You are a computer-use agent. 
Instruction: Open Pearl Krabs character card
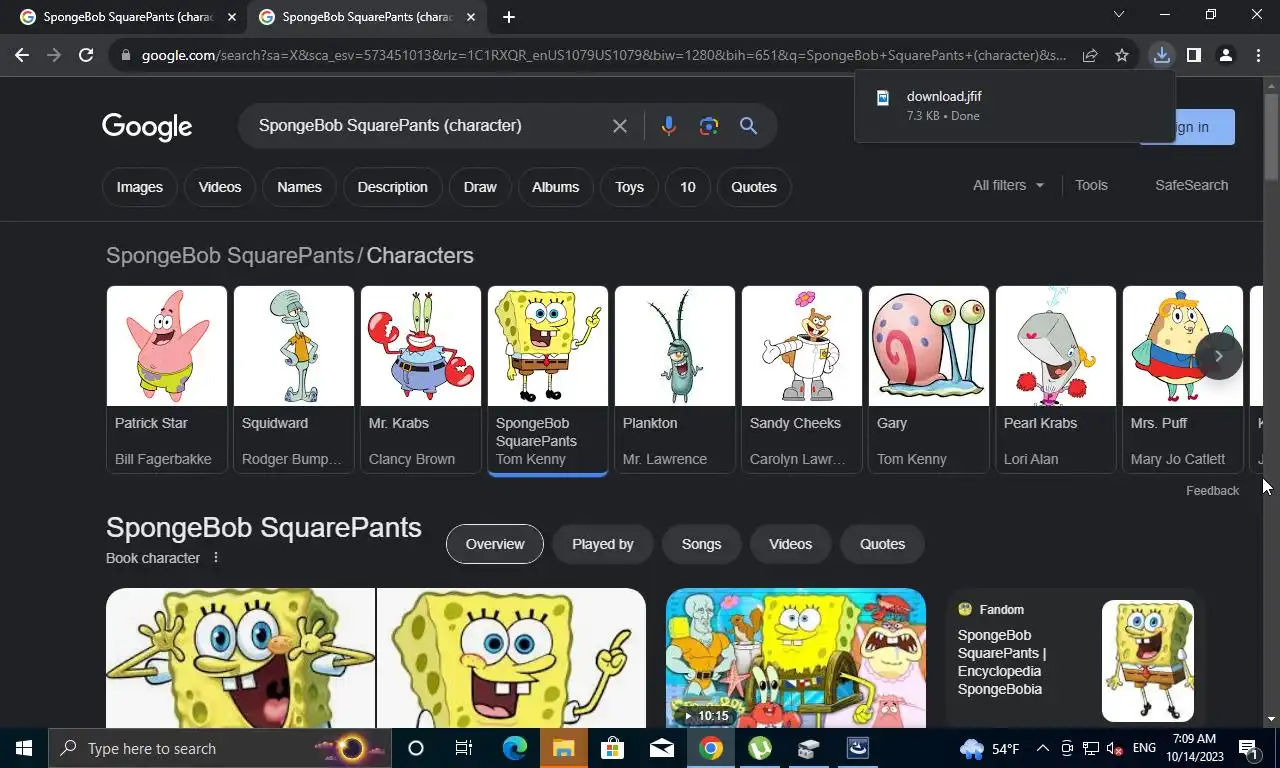[x=1056, y=379]
